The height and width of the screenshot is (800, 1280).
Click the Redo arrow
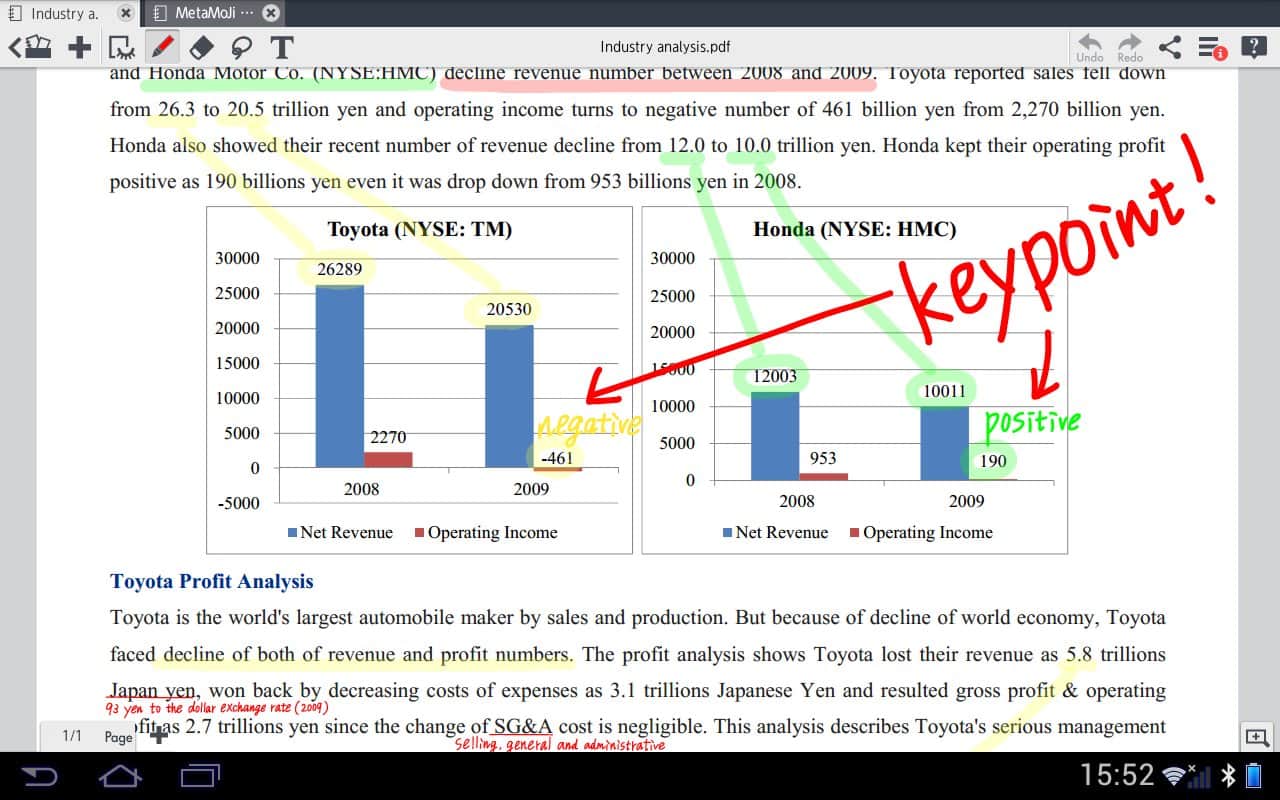tap(1130, 47)
